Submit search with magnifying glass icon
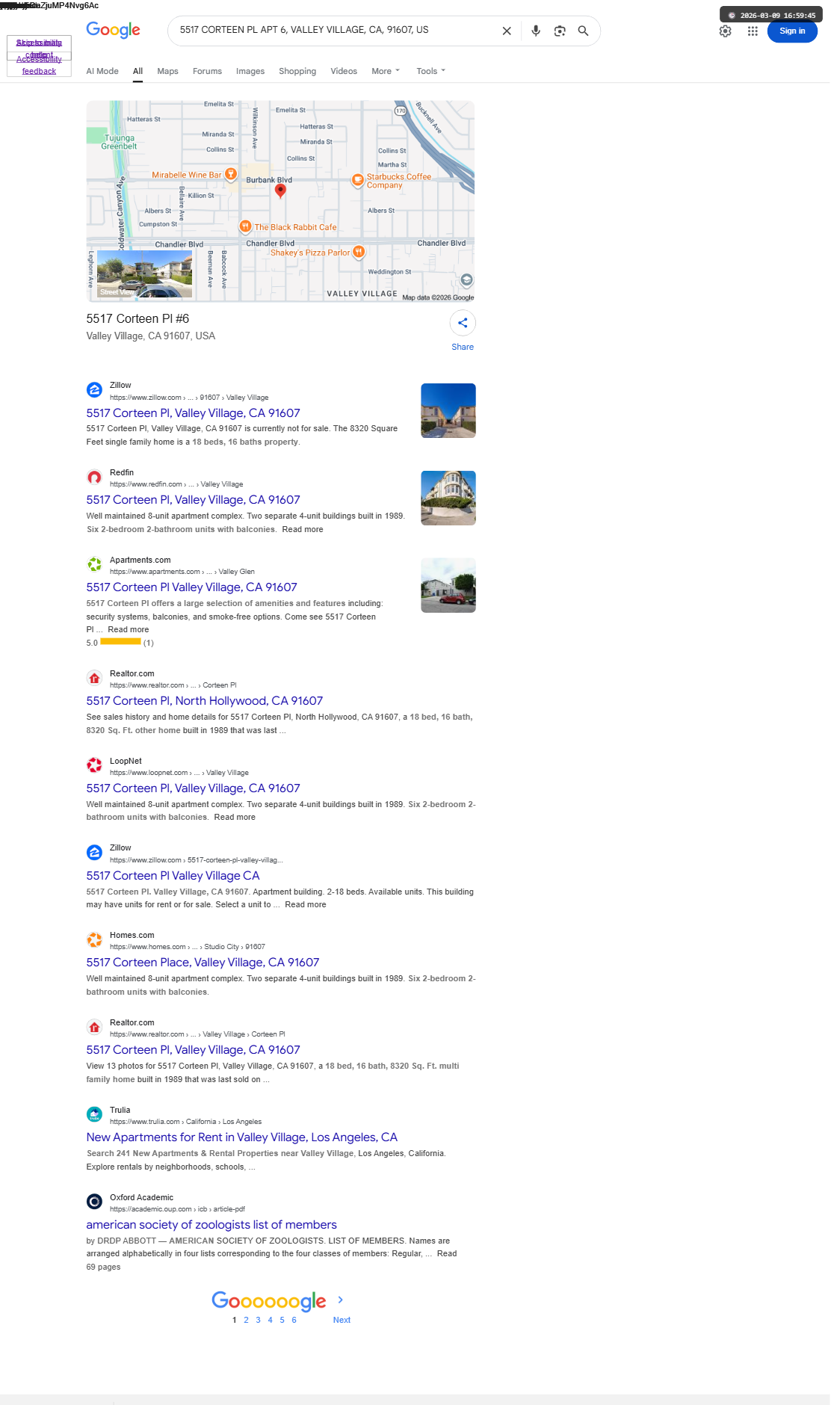 [583, 31]
